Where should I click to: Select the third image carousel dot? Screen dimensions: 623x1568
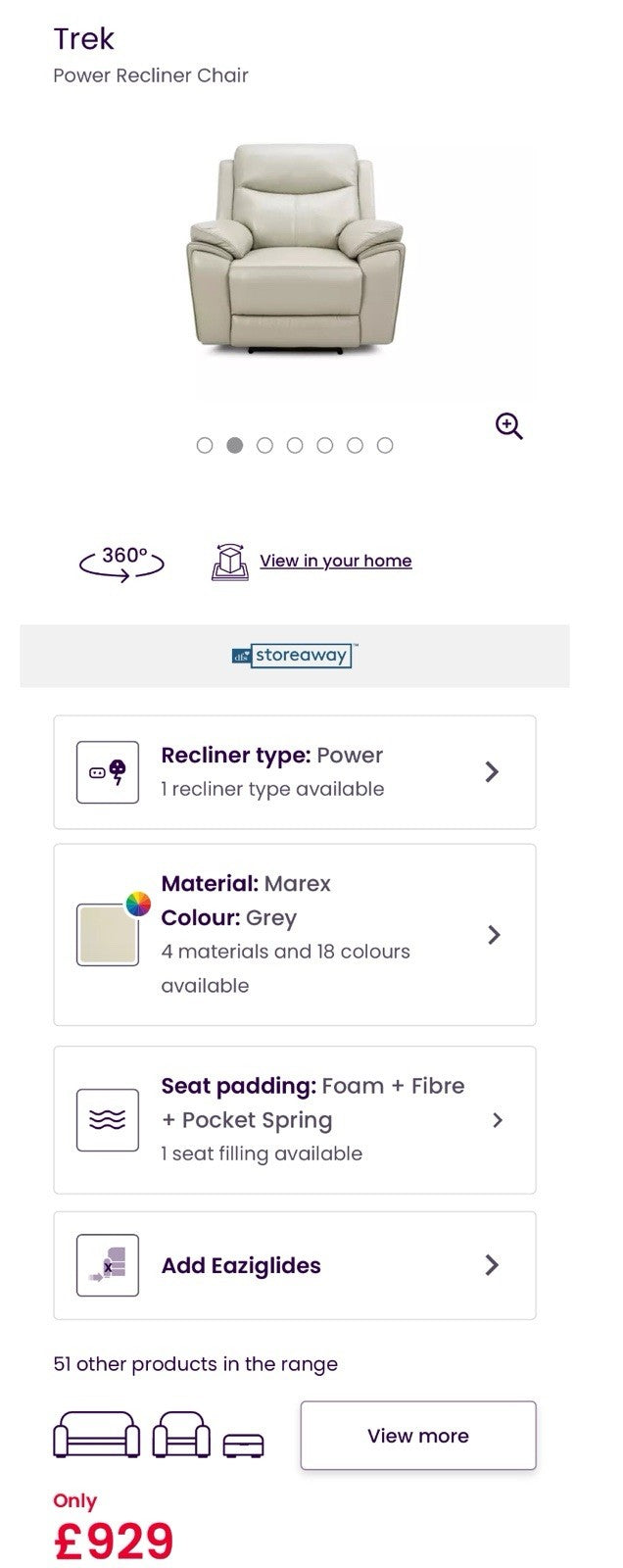(264, 445)
